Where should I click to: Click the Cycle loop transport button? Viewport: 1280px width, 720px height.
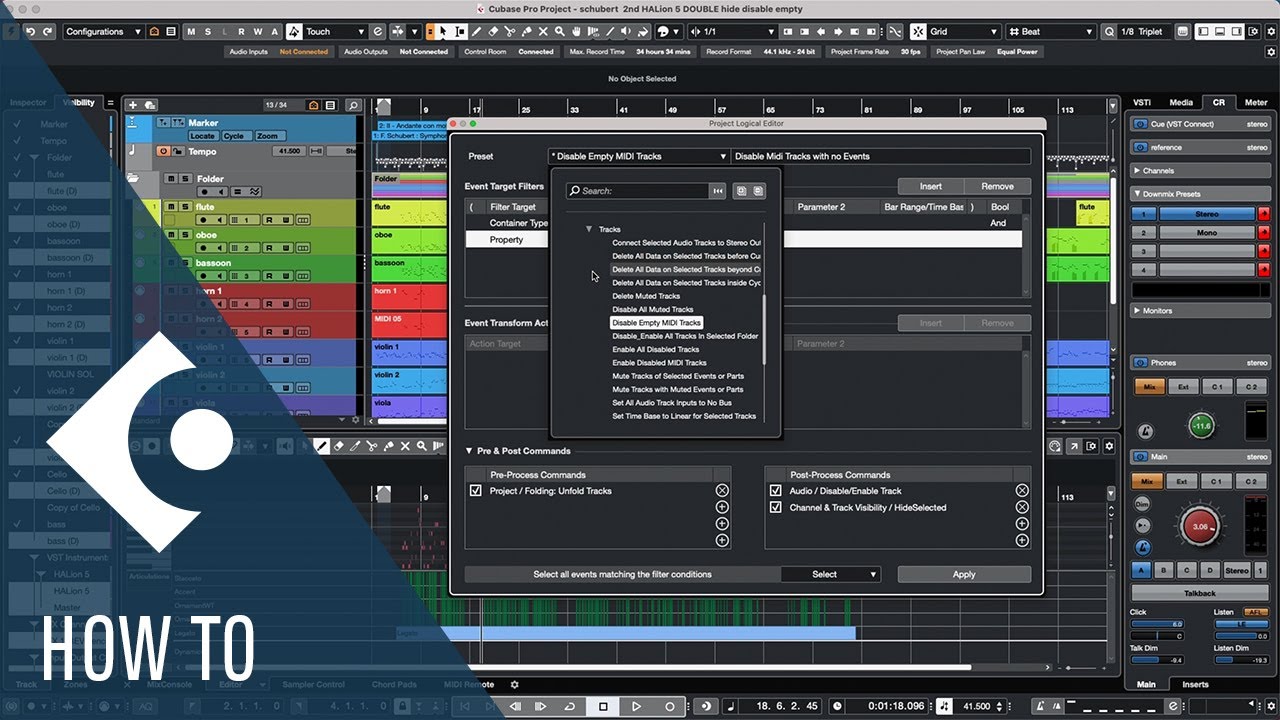coord(570,706)
